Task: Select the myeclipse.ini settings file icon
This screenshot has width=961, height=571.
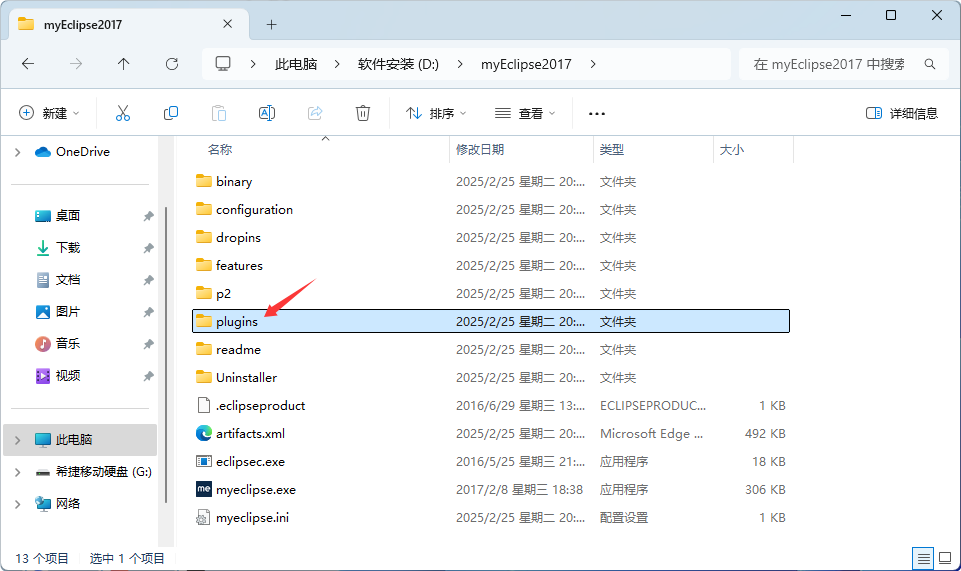Action: (203, 517)
